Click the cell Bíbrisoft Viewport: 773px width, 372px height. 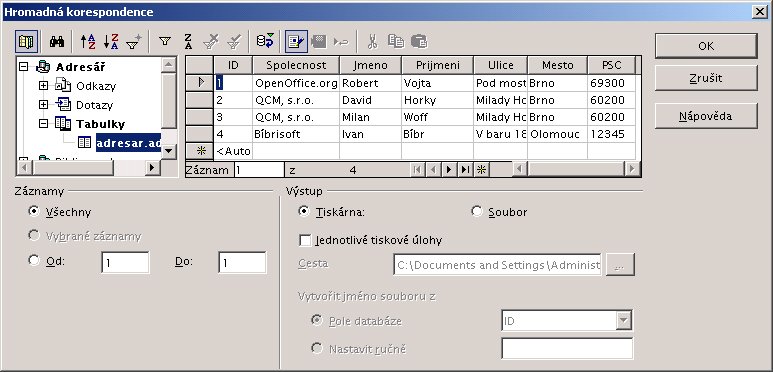click(x=296, y=134)
